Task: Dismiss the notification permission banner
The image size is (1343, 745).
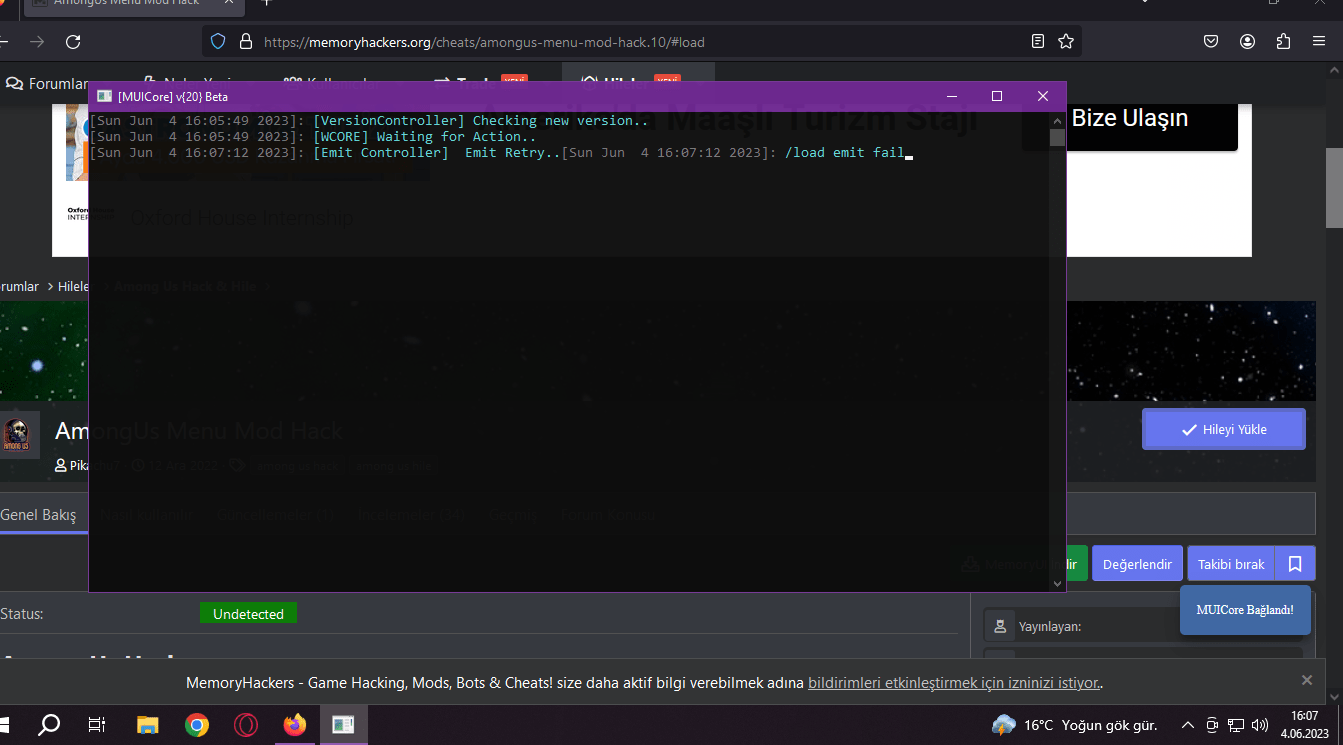Action: point(1306,680)
